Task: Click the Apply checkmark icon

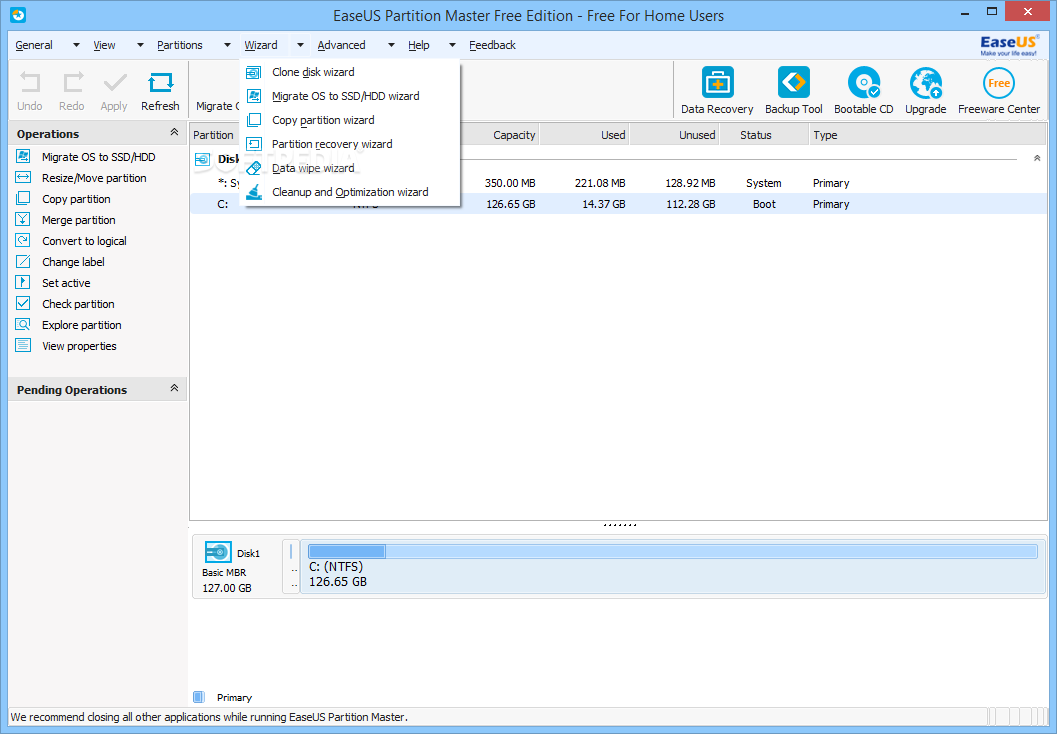Action: click(x=115, y=83)
